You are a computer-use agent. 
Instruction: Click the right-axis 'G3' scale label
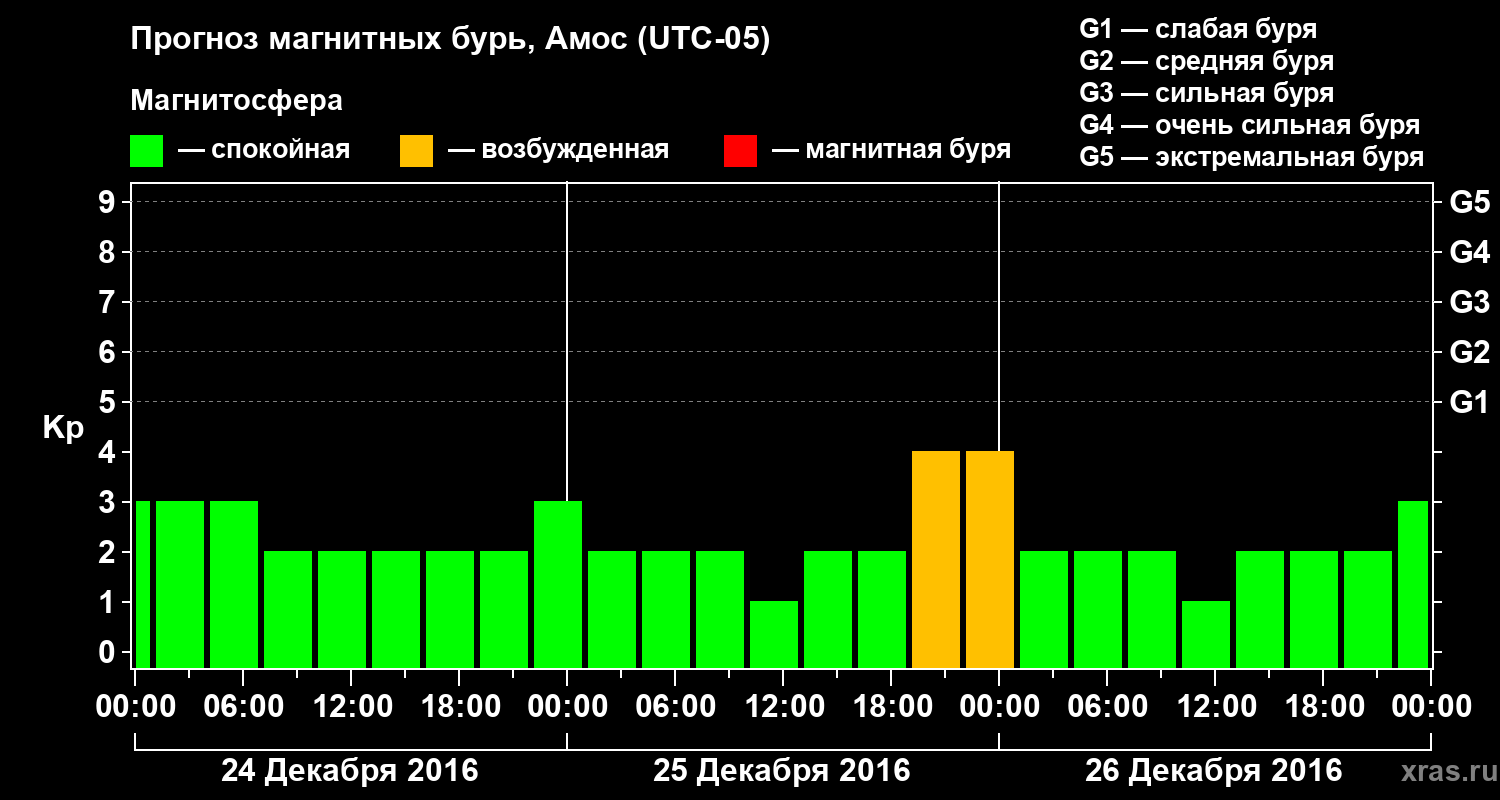point(1469,302)
